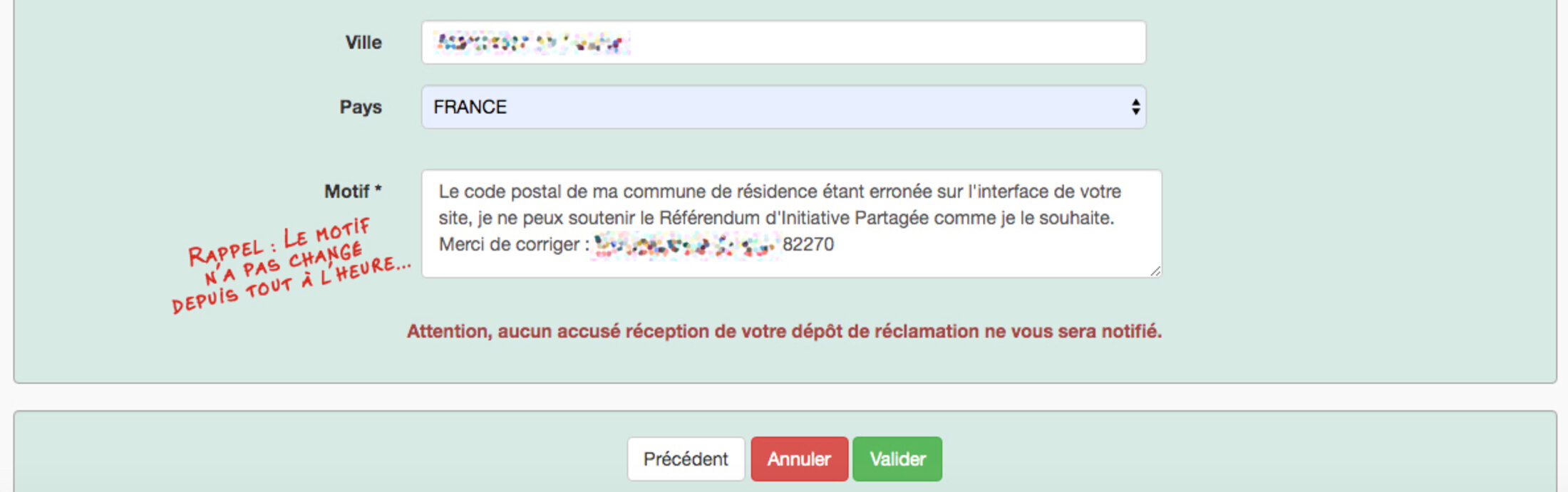Click the Pays field label
This screenshot has width=1568, height=492.
point(361,107)
